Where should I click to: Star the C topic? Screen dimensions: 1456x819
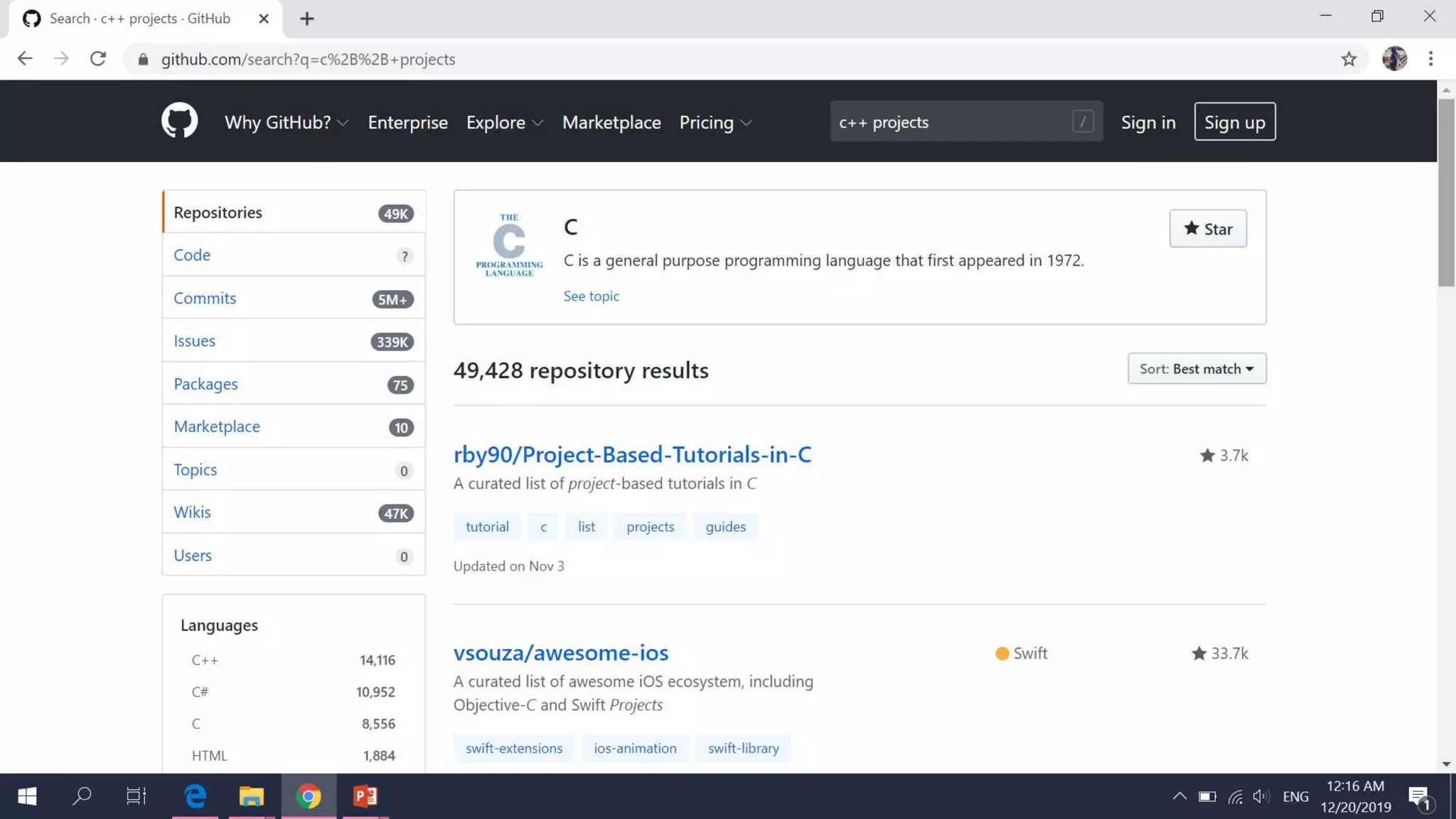(1207, 229)
